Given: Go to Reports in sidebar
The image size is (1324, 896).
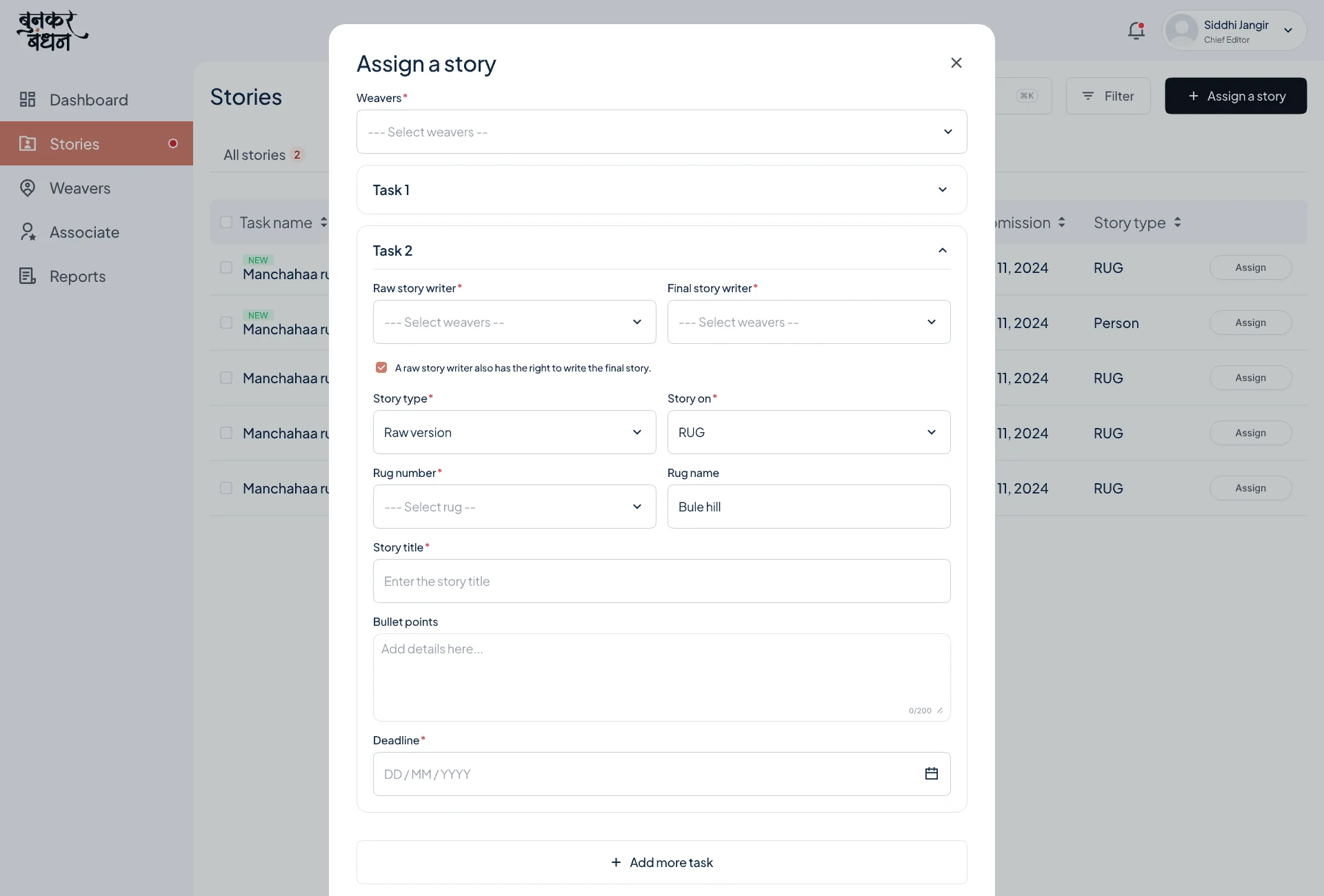Looking at the screenshot, I should pos(97,276).
